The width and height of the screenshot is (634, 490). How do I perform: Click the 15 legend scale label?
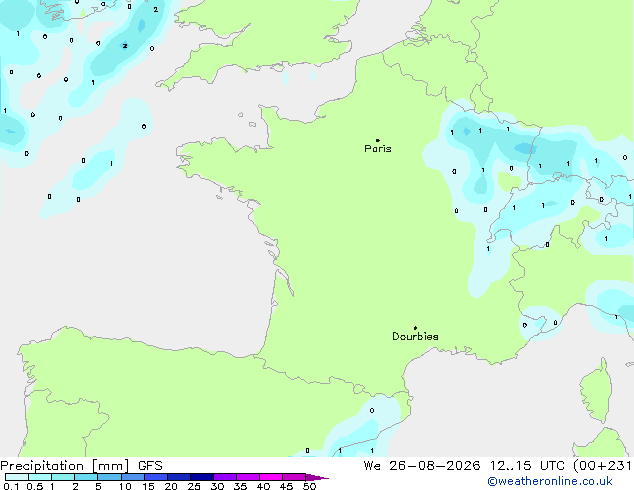coord(148,486)
